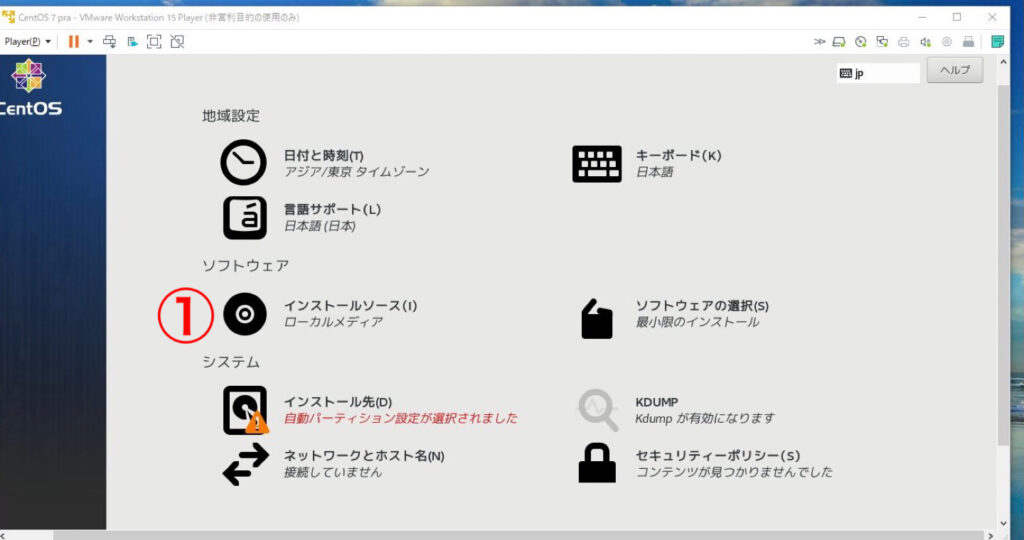
Task: Click the horizontal scrollbar's left arrow
Action: point(3,536)
